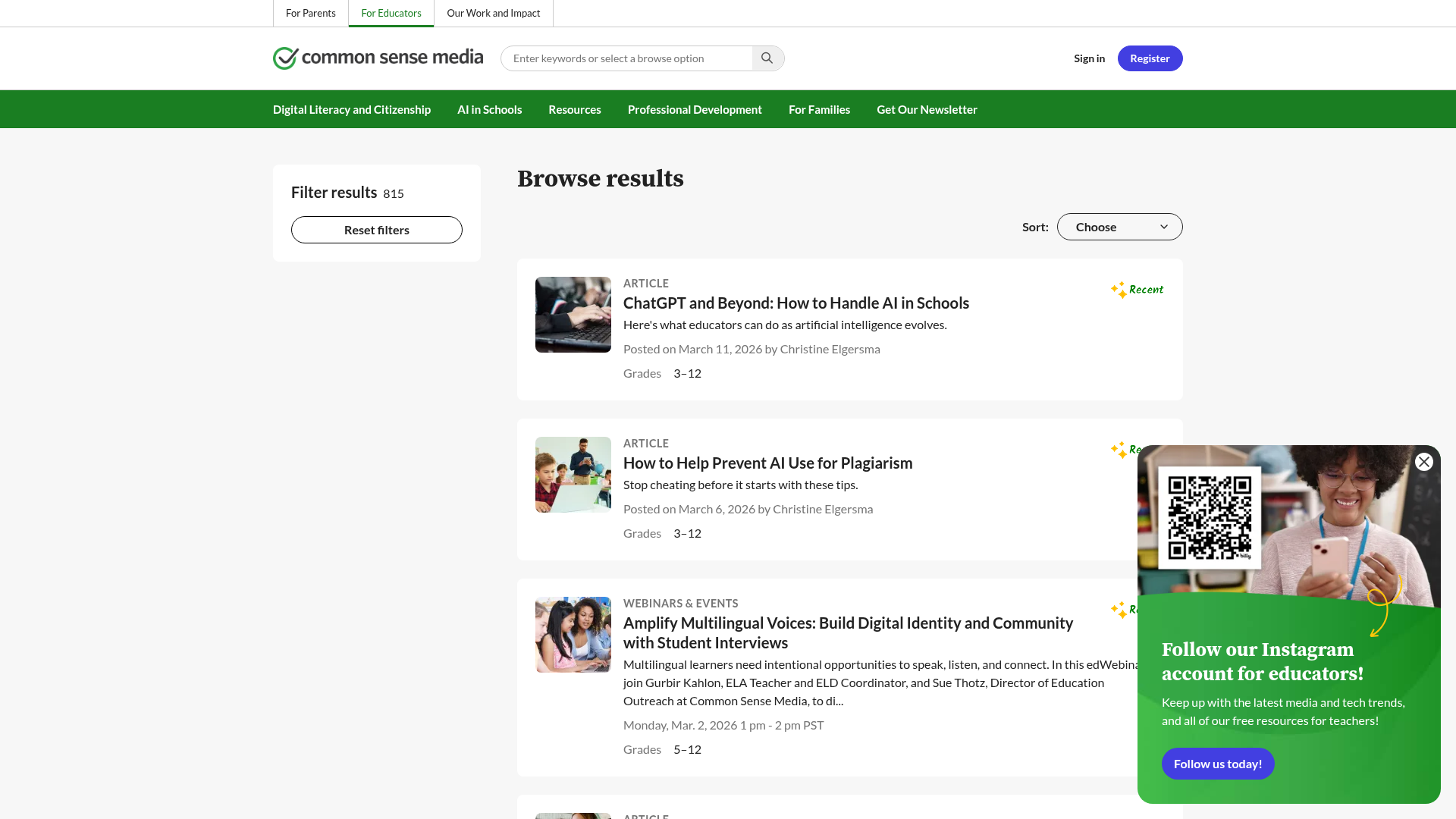Click 'Posted on March 11, 2026' text
The width and height of the screenshot is (1456, 819).
(x=692, y=349)
